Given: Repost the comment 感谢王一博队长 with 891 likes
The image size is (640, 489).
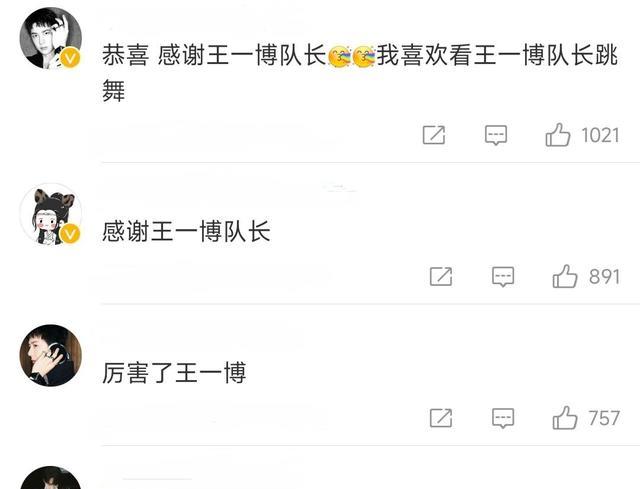Looking at the screenshot, I should tap(441, 277).
